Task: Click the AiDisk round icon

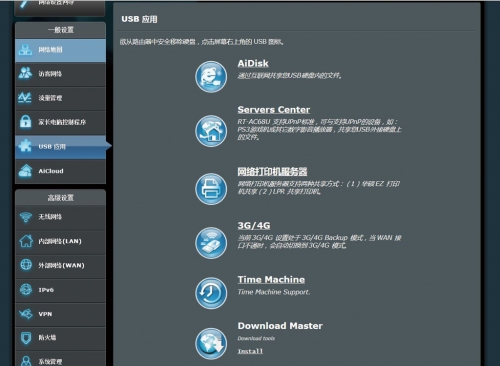Action: point(211,77)
